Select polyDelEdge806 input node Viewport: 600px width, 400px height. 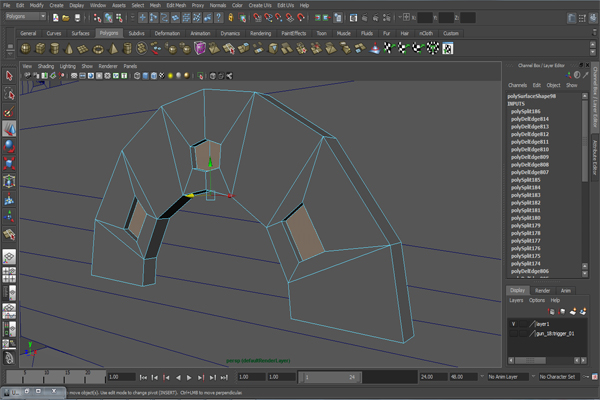click(530, 271)
